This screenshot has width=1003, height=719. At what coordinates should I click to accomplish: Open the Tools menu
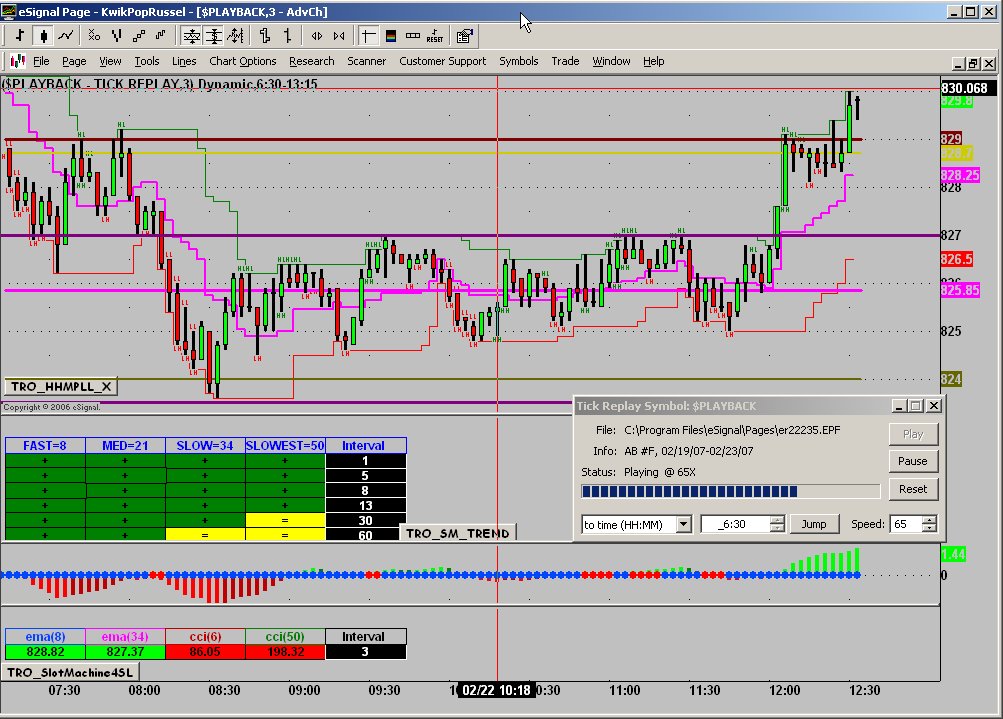(x=146, y=61)
